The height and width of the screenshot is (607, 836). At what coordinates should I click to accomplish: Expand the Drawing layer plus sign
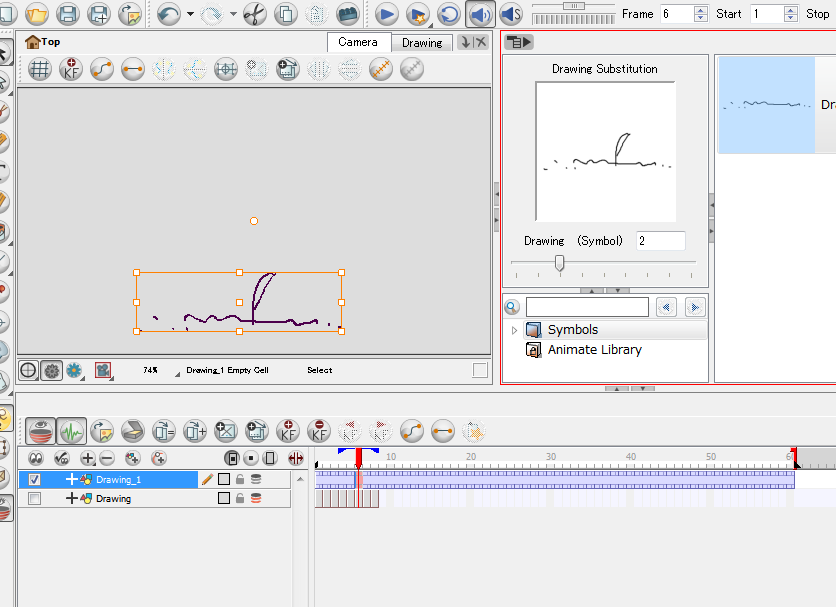click(x=71, y=499)
